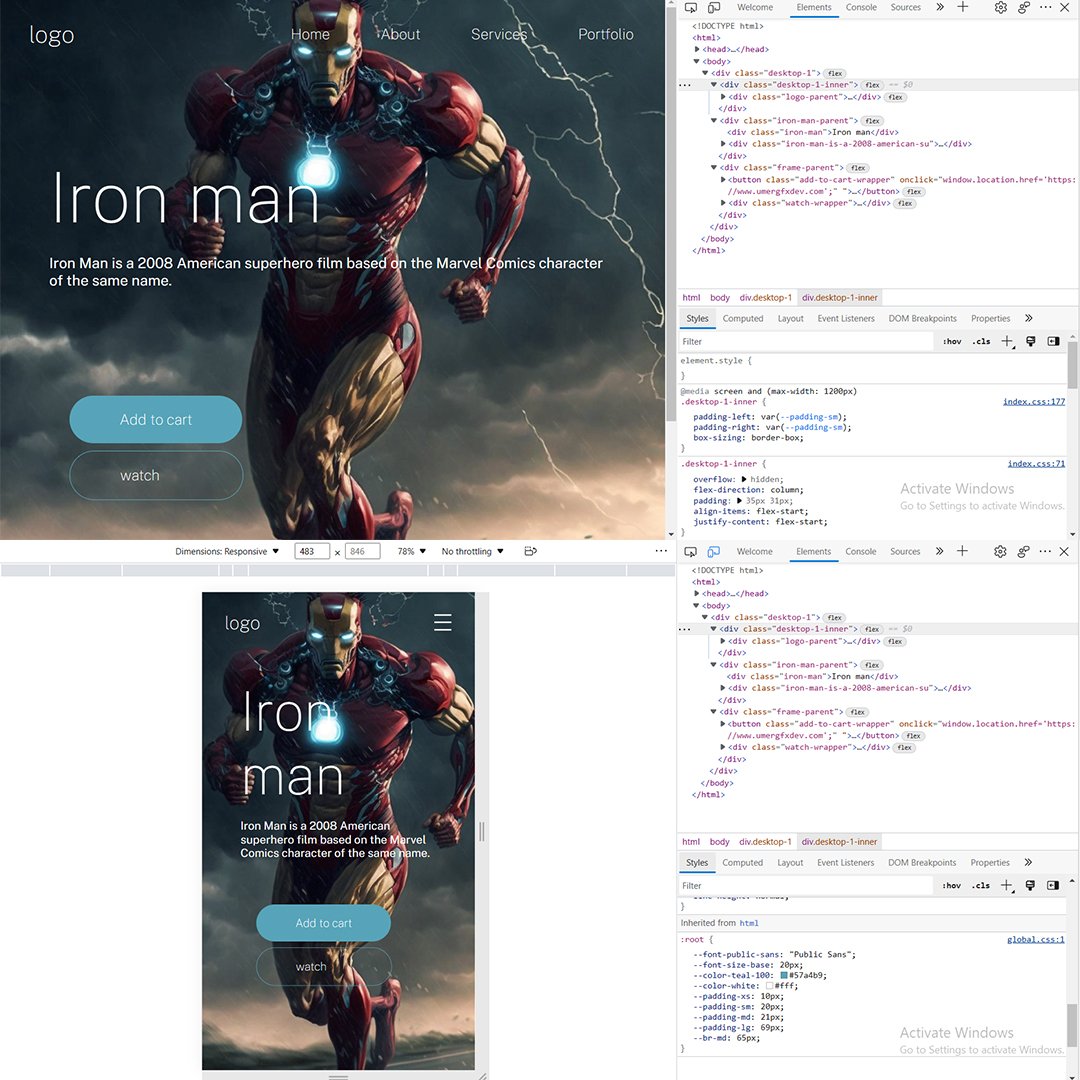Show more tabs chevron beside Sources, top DevTools
The width and height of the screenshot is (1080, 1080).
point(940,7)
